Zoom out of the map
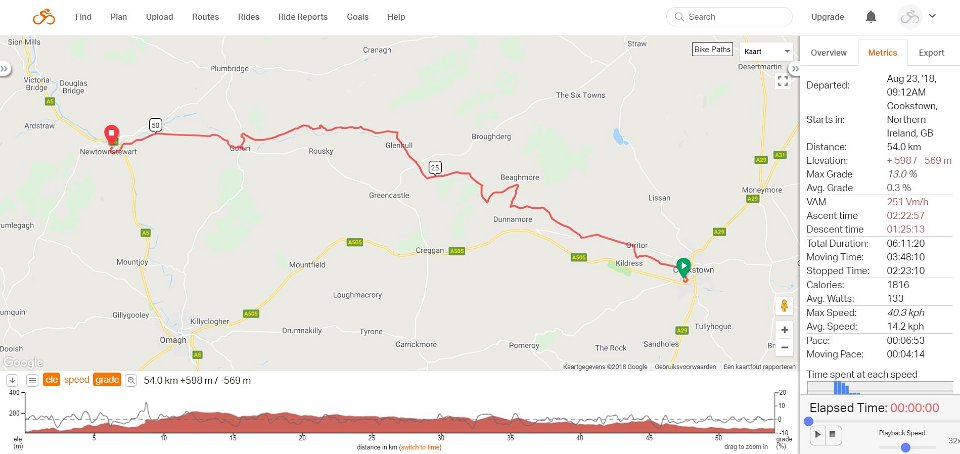This screenshot has width=960, height=454. (x=784, y=348)
